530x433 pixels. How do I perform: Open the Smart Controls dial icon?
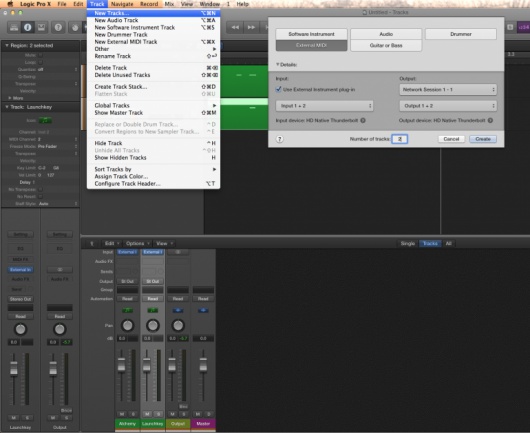pos(75,27)
